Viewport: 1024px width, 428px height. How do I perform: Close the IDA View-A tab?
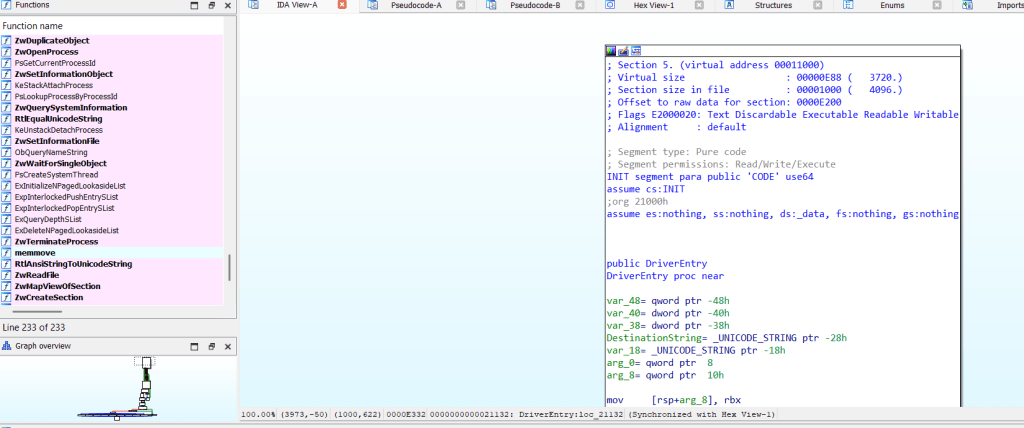[342, 6]
